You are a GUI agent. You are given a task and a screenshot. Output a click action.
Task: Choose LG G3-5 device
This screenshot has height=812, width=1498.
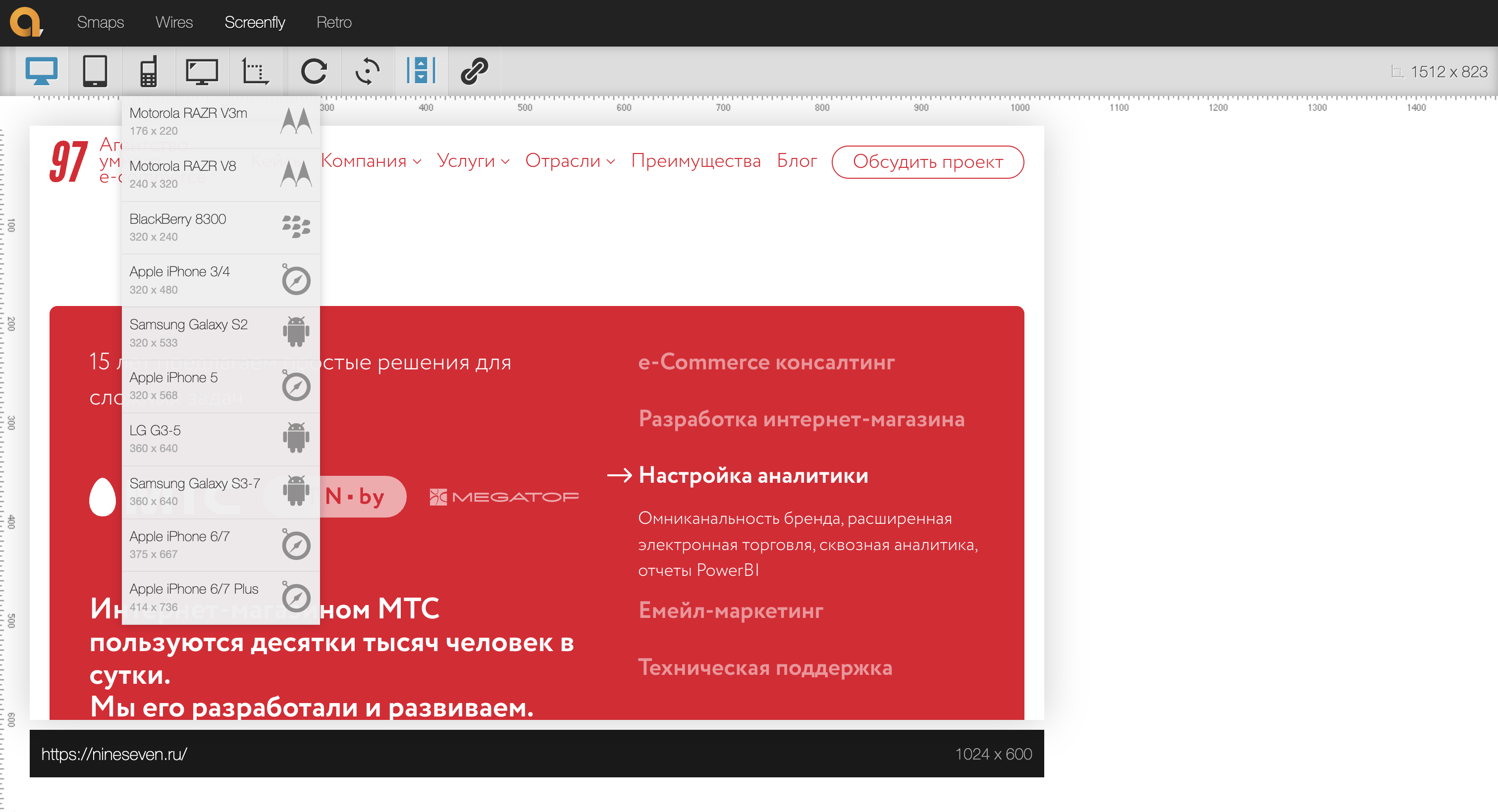click(x=221, y=439)
